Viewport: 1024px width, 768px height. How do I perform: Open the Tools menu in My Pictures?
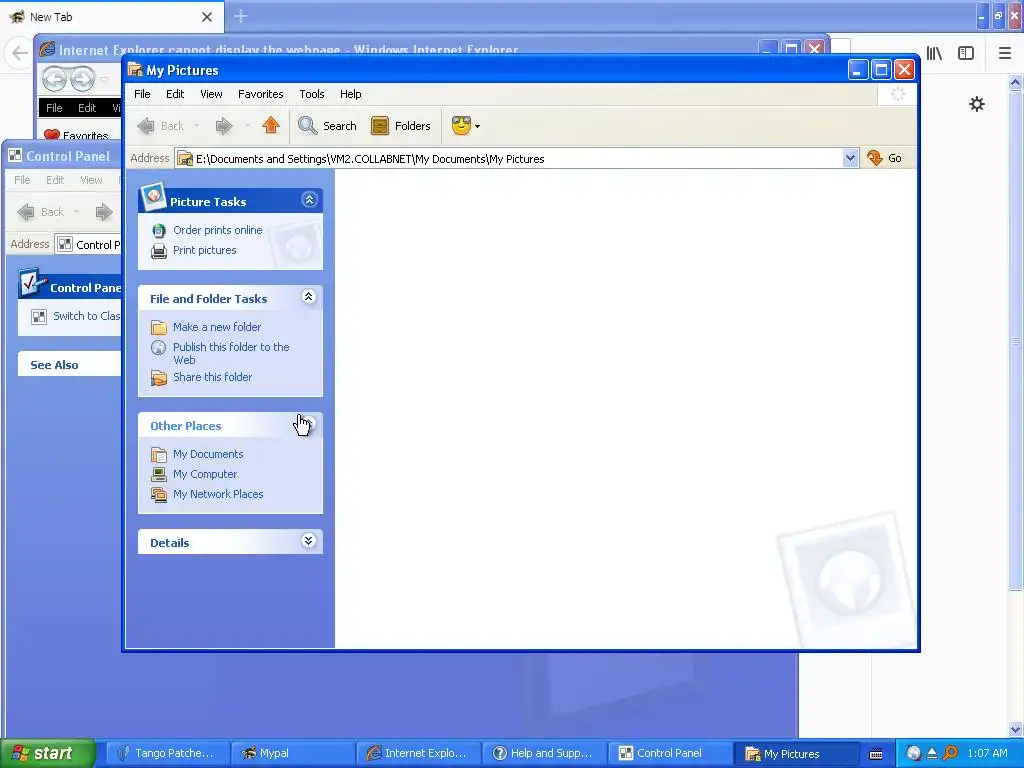312,94
